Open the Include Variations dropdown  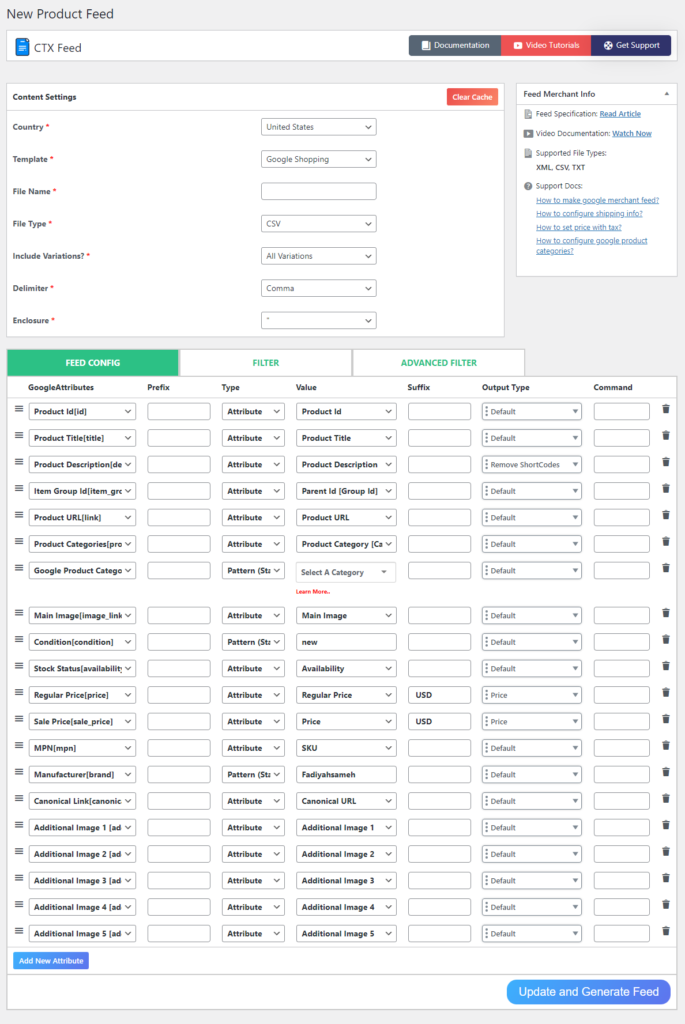click(319, 256)
